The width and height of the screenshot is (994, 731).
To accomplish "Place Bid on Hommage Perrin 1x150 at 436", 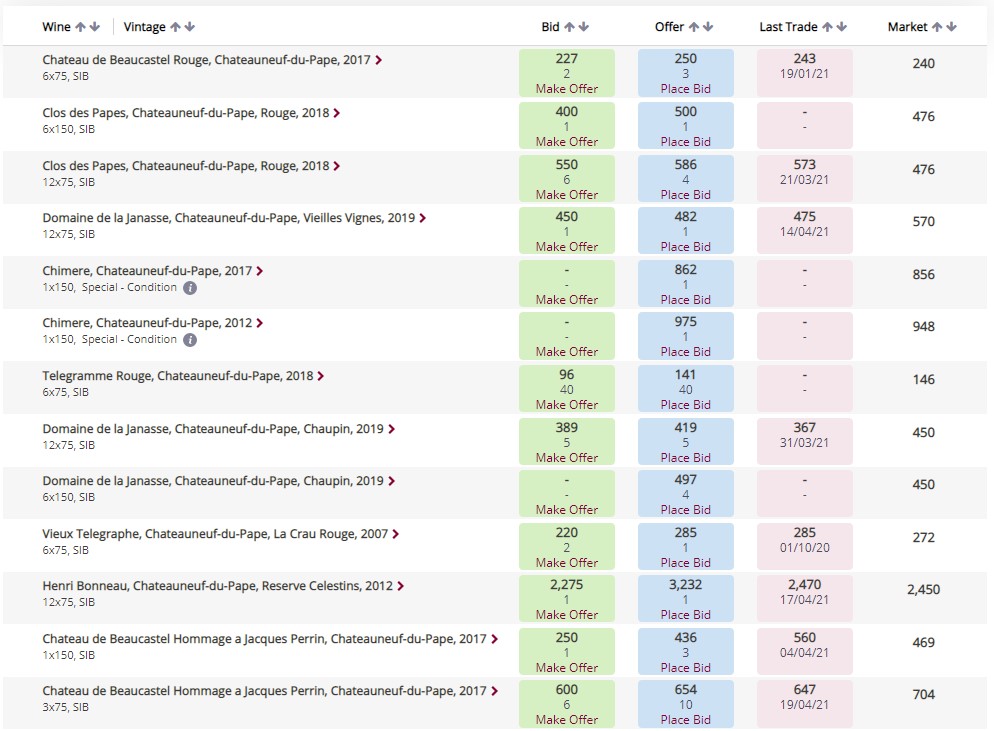I will [x=685, y=668].
